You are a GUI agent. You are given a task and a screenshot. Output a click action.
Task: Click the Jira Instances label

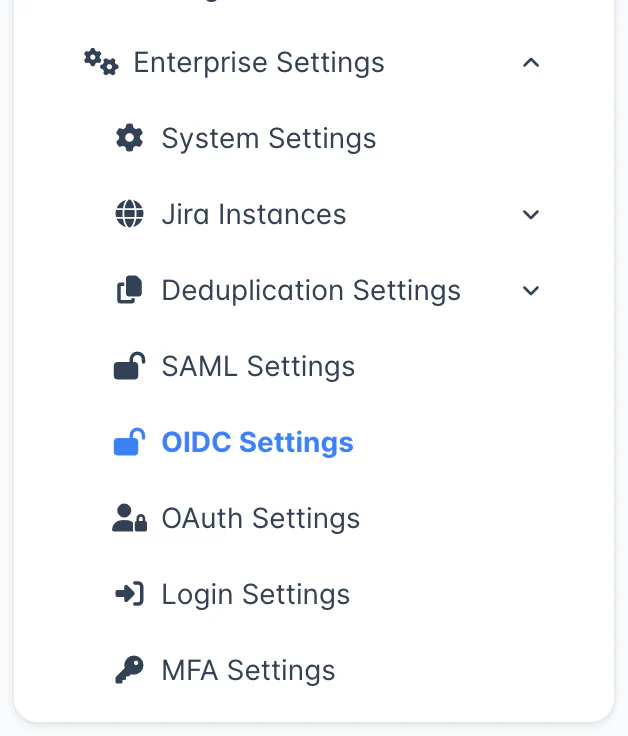tap(254, 214)
